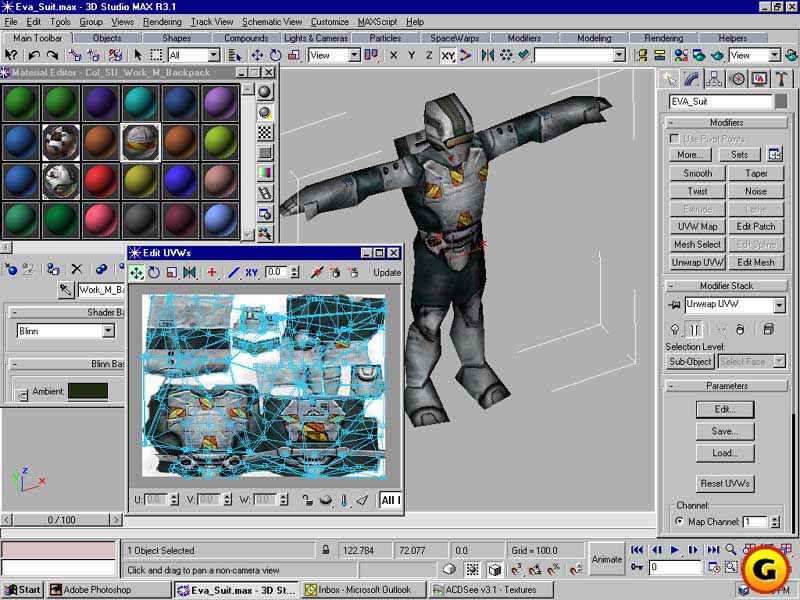
Task: Switch to Adobe Photoshop on the taskbar
Action: (x=109, y=590)
